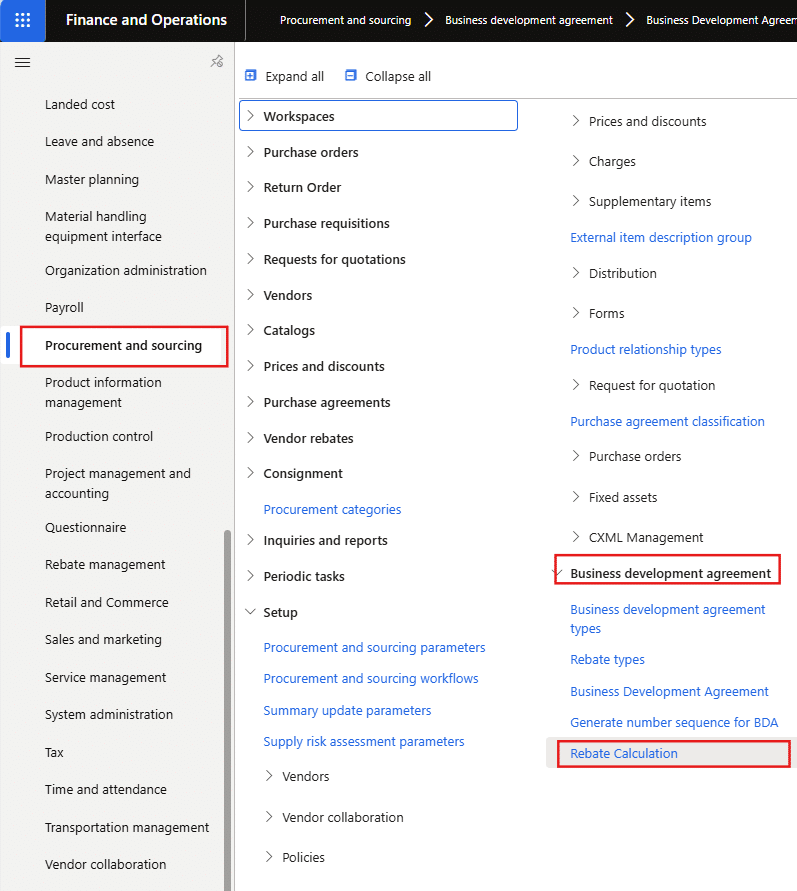Open the app launcher waffle icon
The image size is (797, 891).
click(22, 20)
